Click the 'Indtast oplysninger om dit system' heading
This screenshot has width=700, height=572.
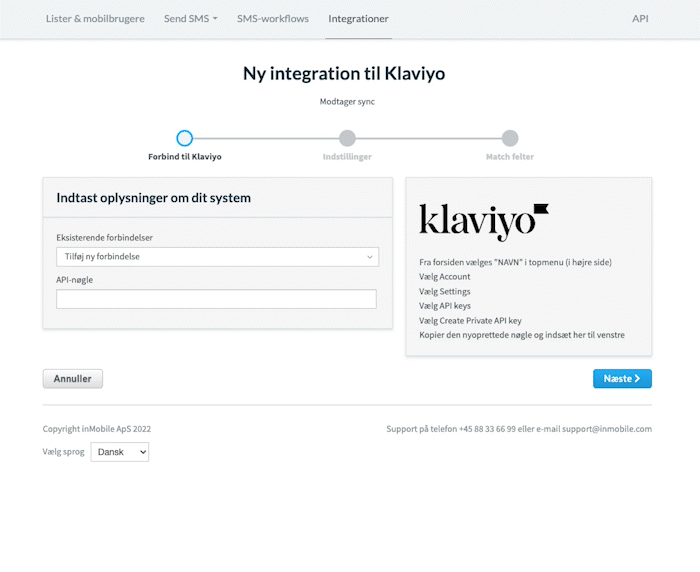click(x=154, y=198)
